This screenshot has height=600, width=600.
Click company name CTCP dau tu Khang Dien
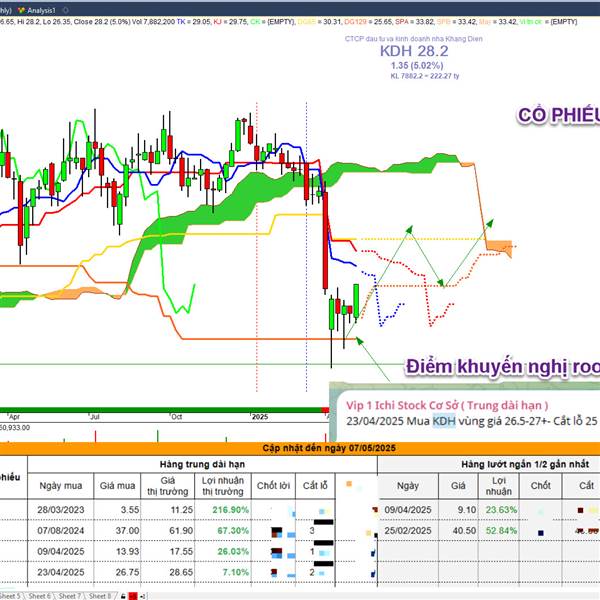coord(414,39)
